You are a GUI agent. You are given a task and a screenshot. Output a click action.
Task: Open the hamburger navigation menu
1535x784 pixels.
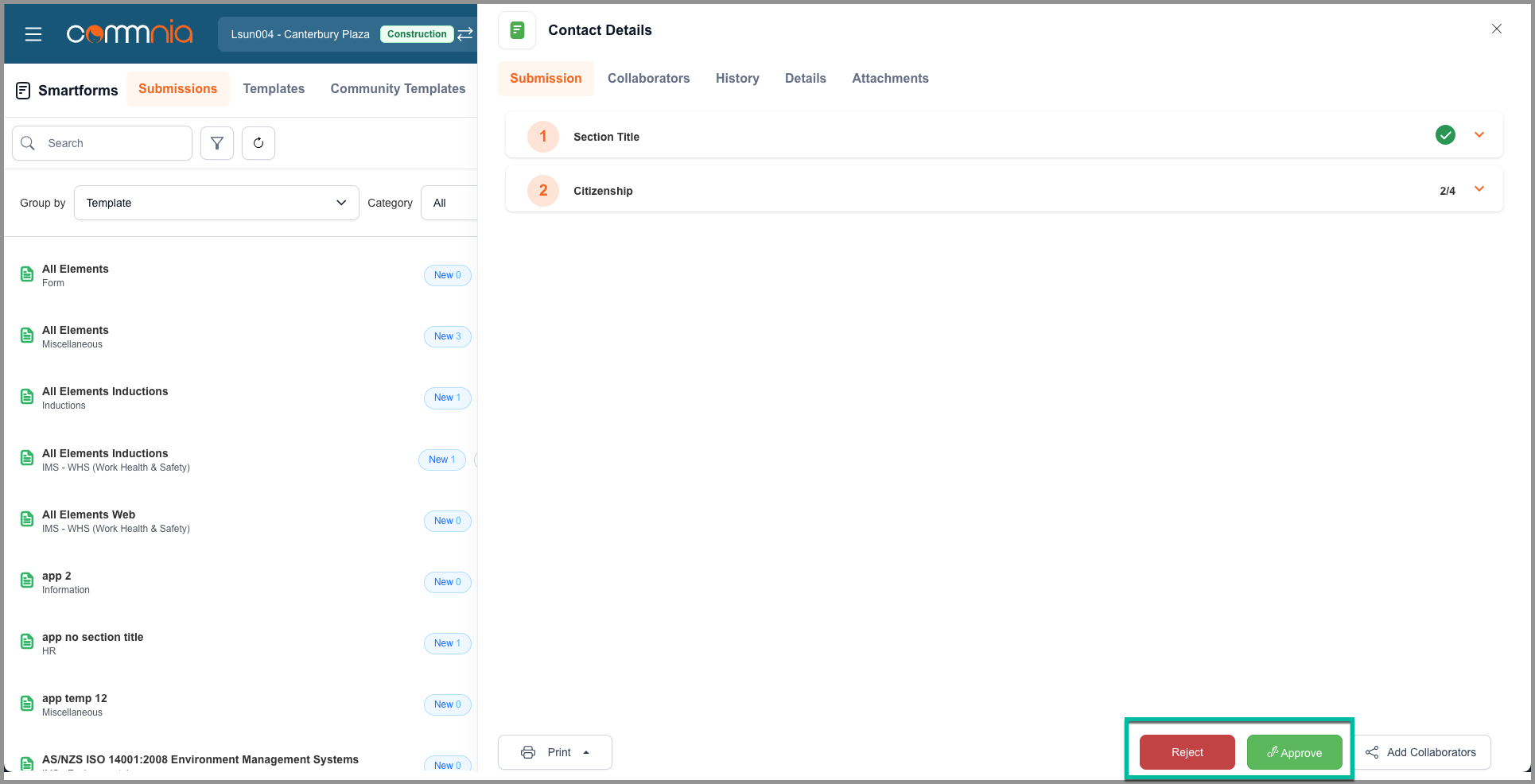click(33, 34)
